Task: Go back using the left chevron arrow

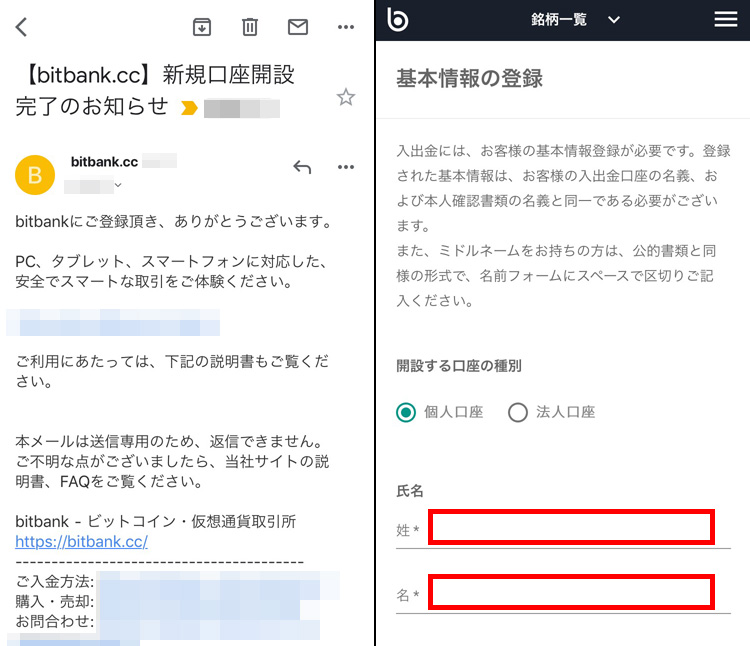Action: [22, 27]
